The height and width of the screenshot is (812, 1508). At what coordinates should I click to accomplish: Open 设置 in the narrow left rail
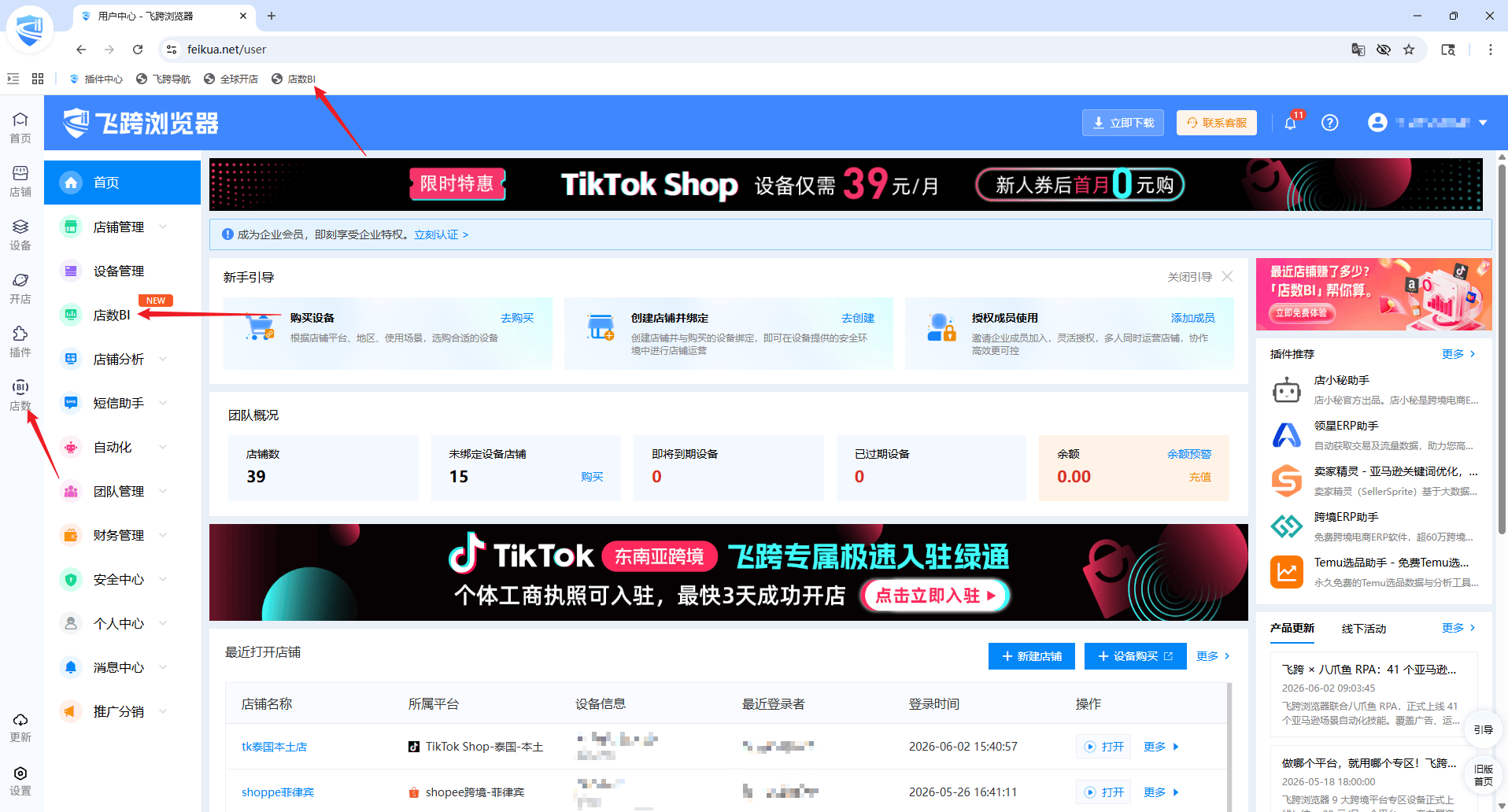pyautogui.click(x=20, y=781)
